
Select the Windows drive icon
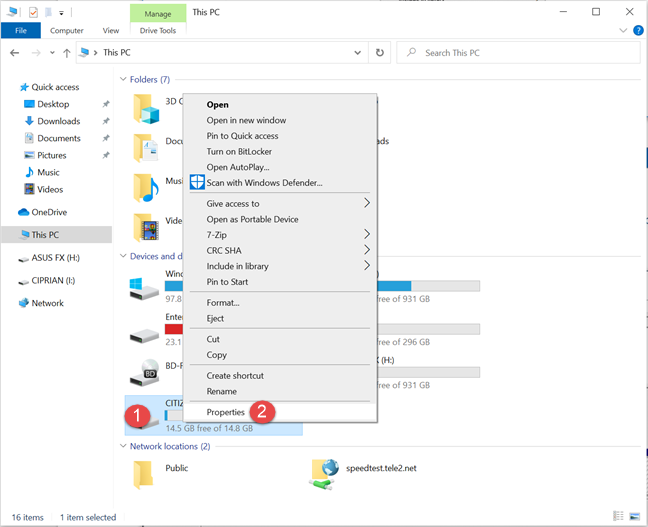coord(143,289)
